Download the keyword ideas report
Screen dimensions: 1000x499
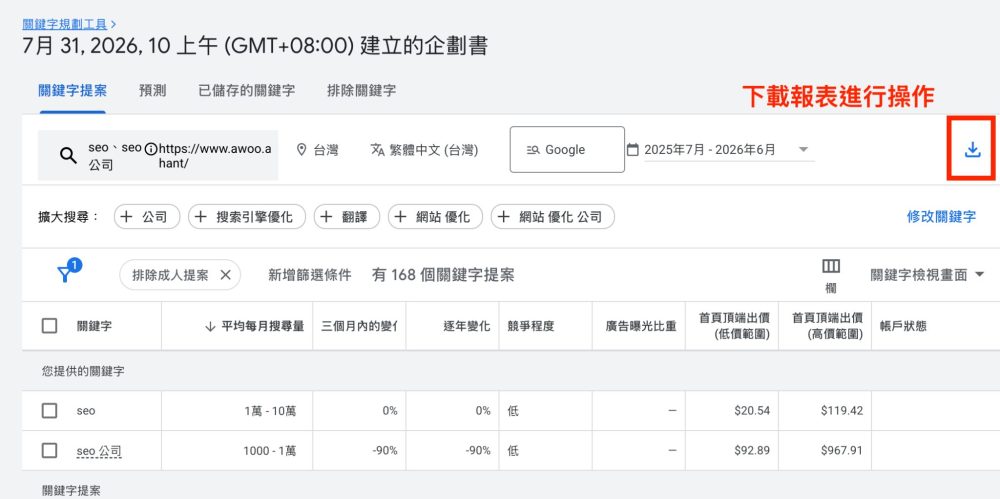[972, 150]
